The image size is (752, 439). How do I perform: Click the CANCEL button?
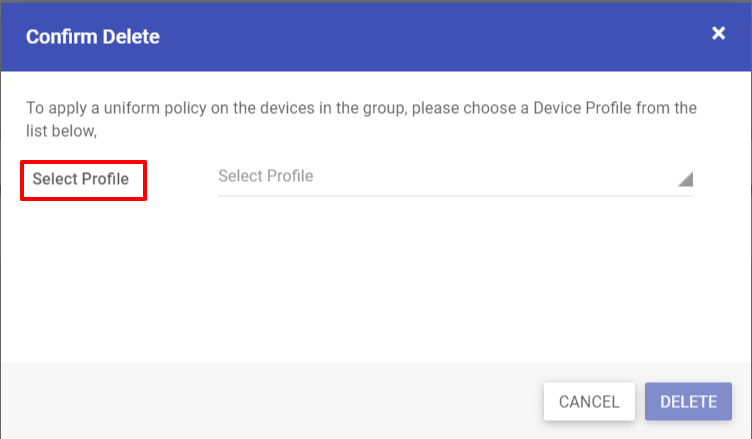589,402
